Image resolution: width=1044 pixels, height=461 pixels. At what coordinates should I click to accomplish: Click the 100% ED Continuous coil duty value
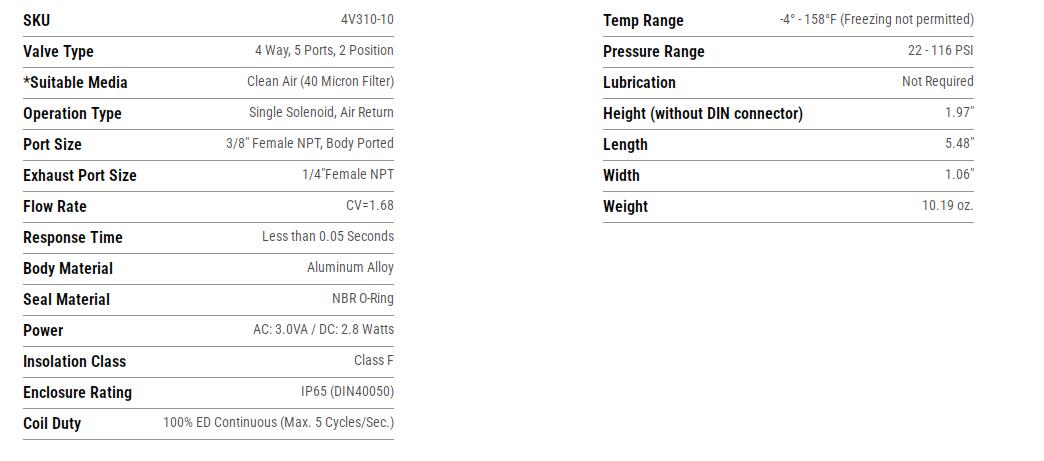click(x=278, y=423)
